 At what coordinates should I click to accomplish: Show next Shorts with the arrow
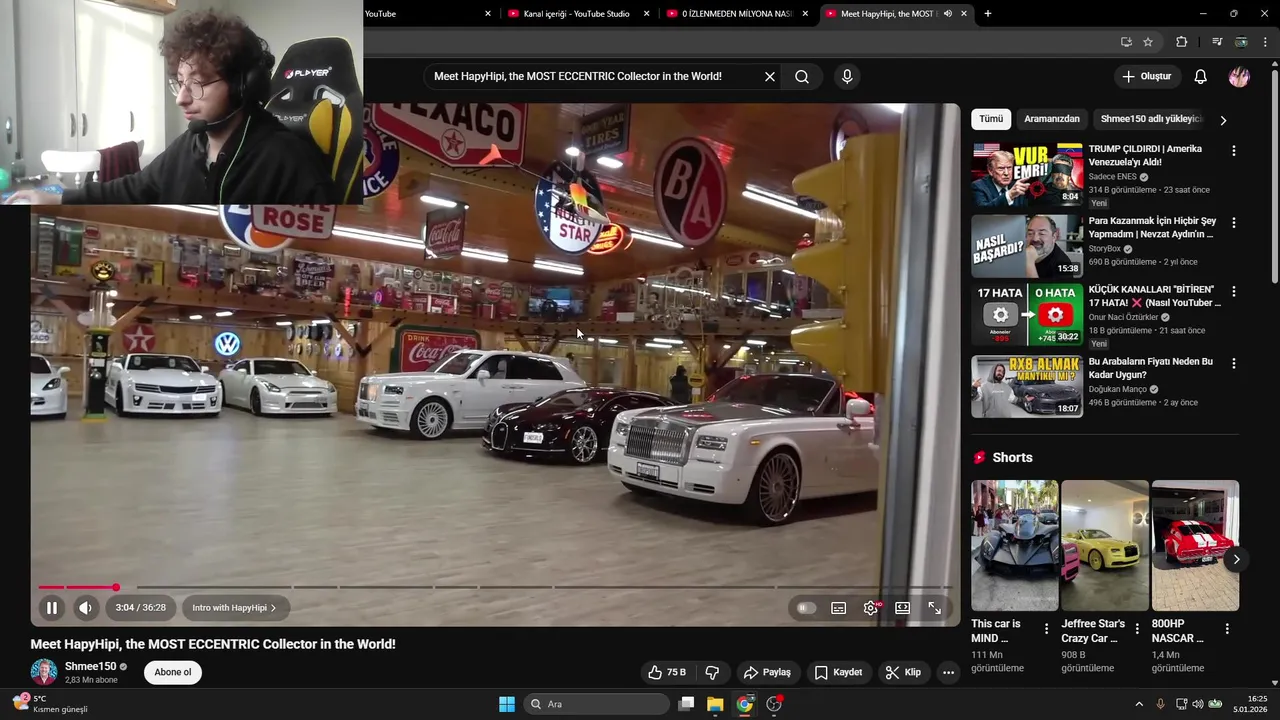(1236, 559)
